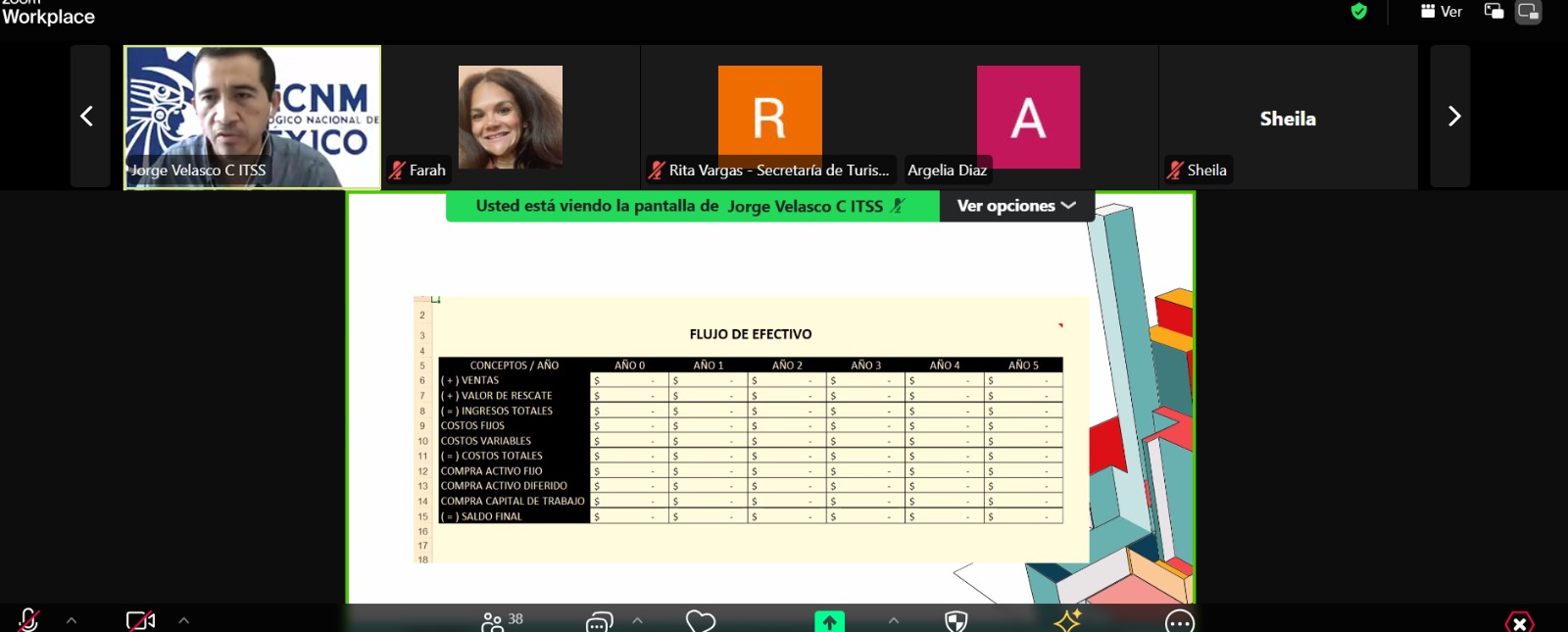The image size is (1568, 632).
Task: Expand video options arrow beside camera
Action: [184, 620]
